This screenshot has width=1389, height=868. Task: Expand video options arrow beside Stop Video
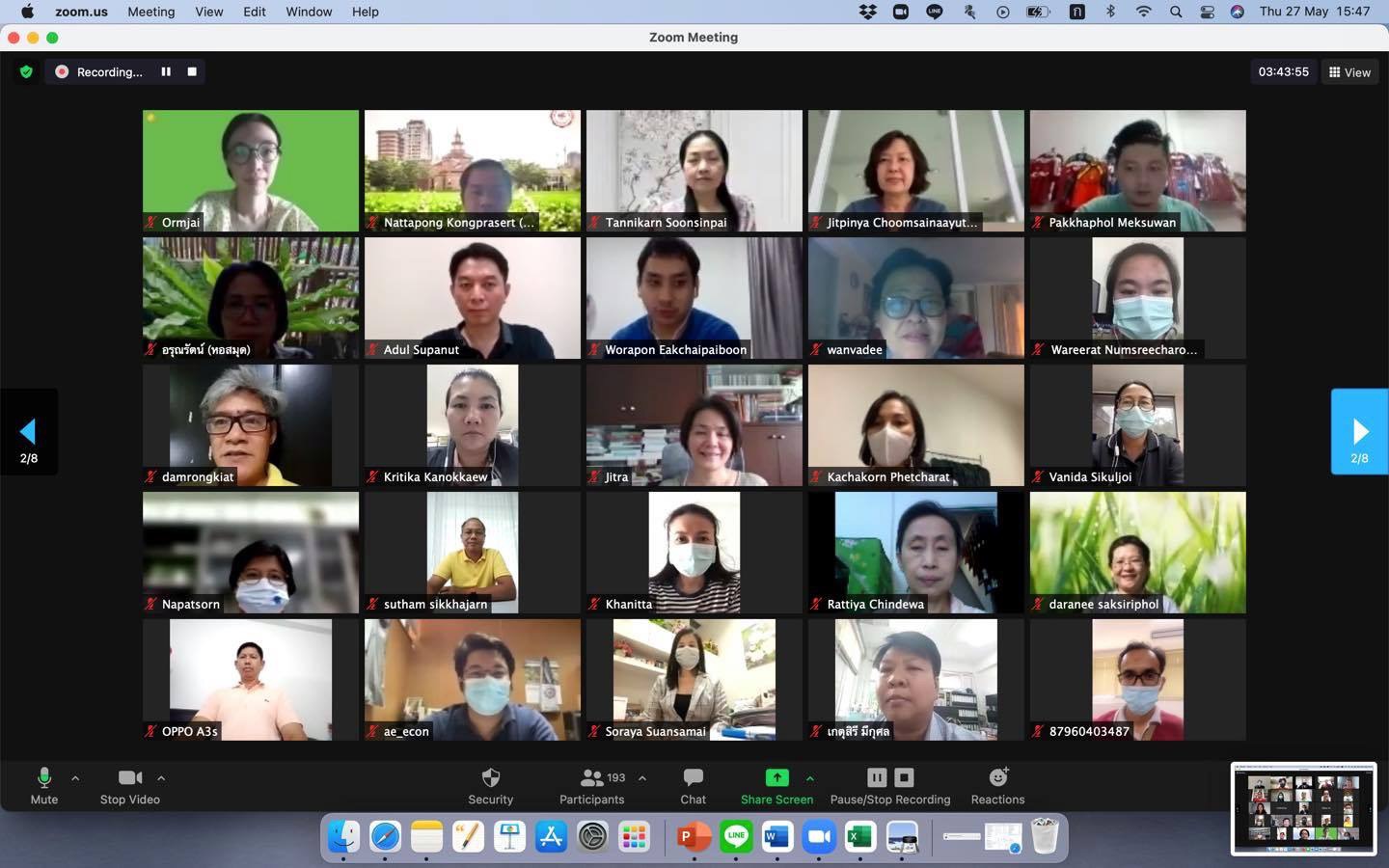[161, 777]
